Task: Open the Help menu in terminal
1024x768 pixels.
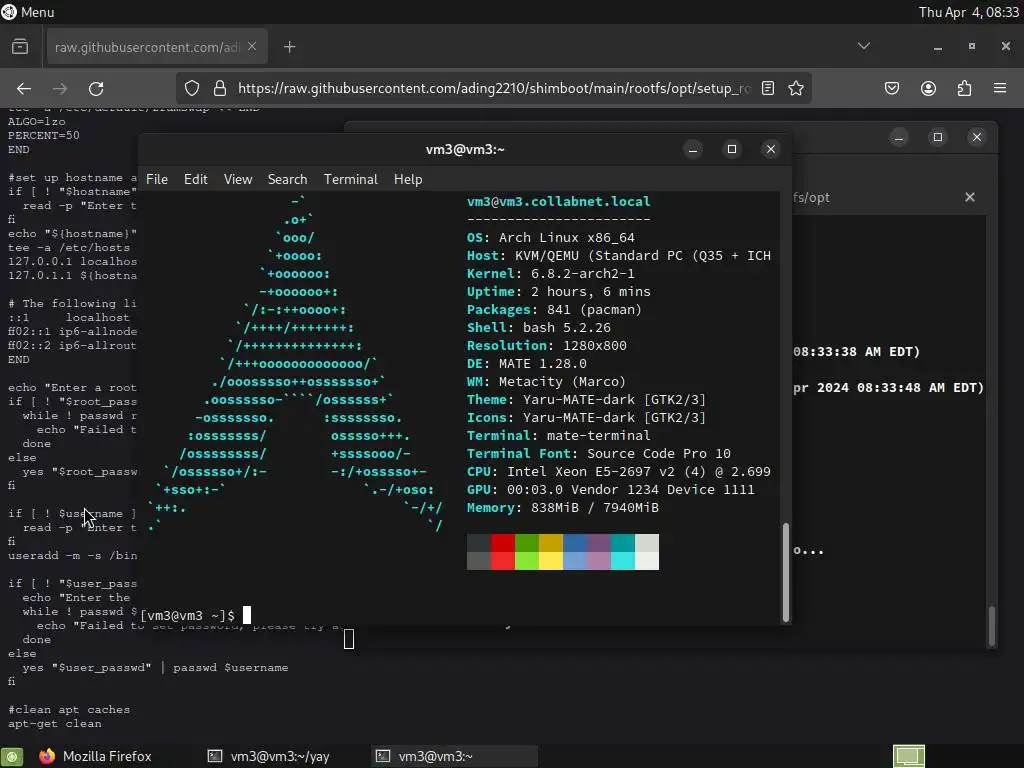Action: pyautogui.click(x=408, y=179)
